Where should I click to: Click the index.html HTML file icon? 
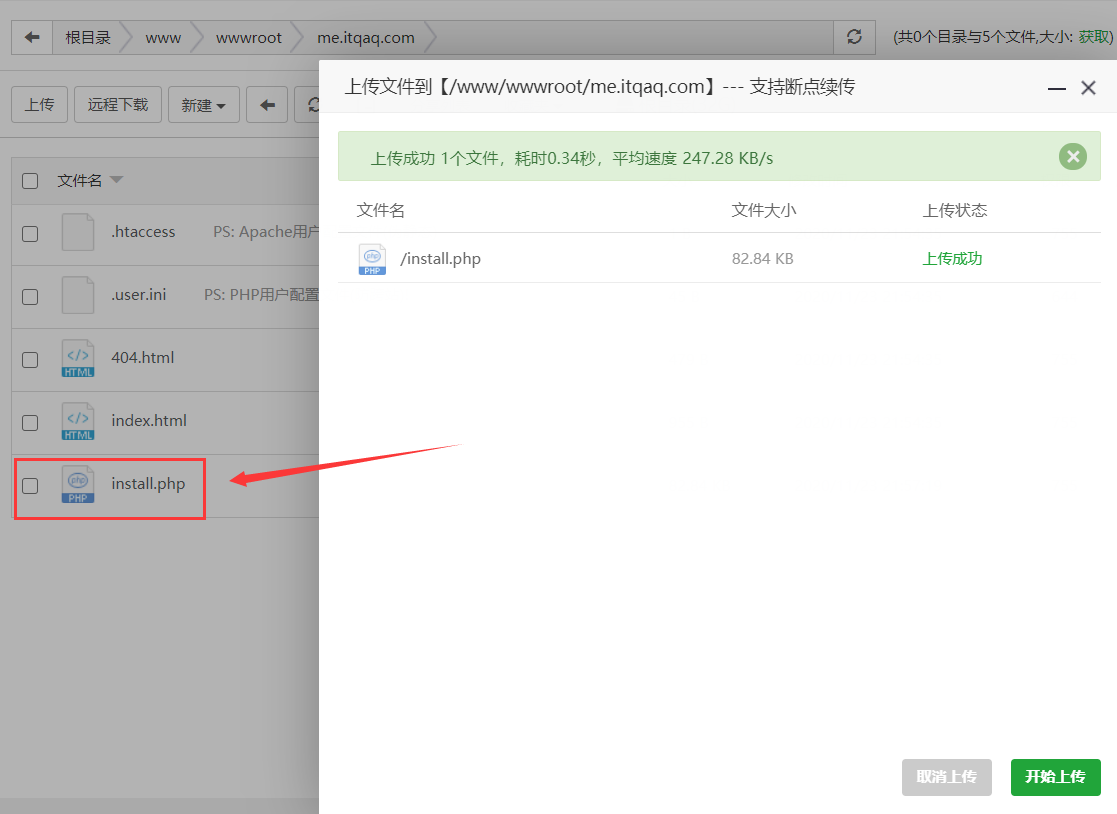point(78,421)
